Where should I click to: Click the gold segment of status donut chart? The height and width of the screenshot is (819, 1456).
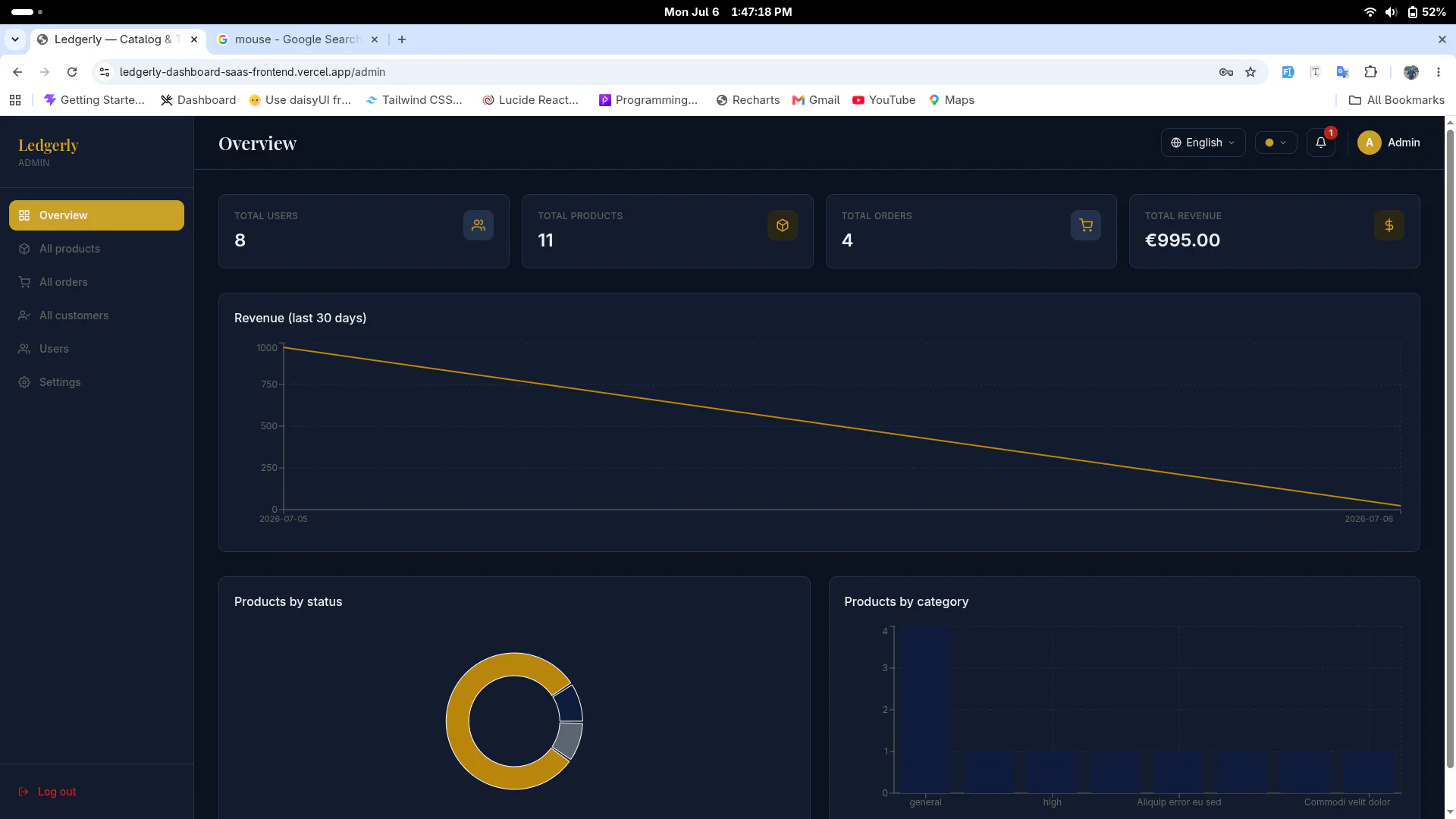457,720
